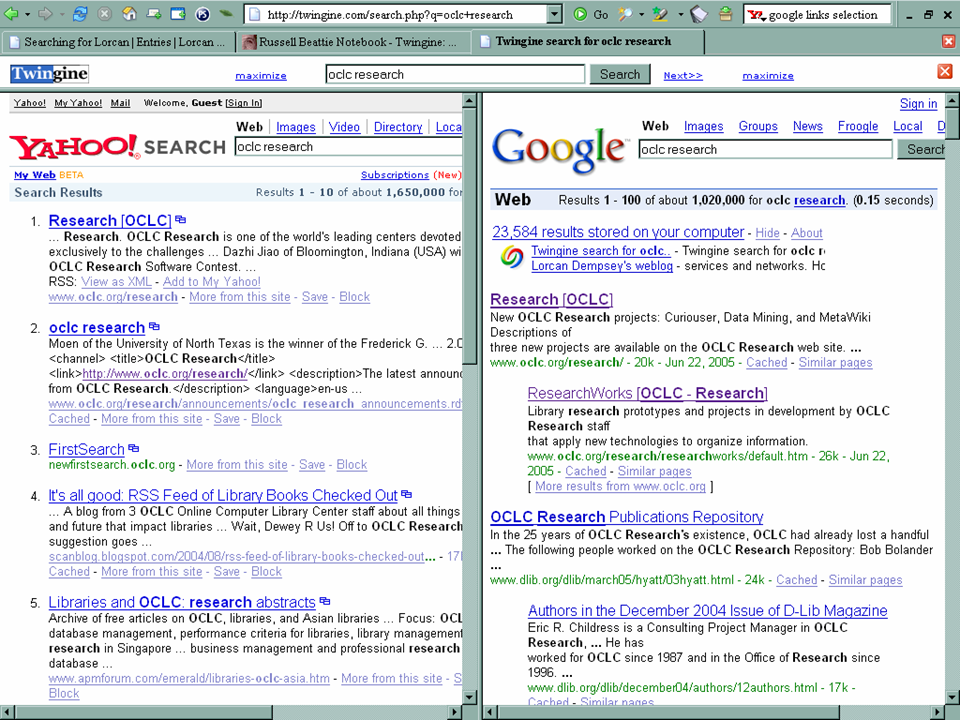Click the Yahoo! Search logo

pos(118,147)
